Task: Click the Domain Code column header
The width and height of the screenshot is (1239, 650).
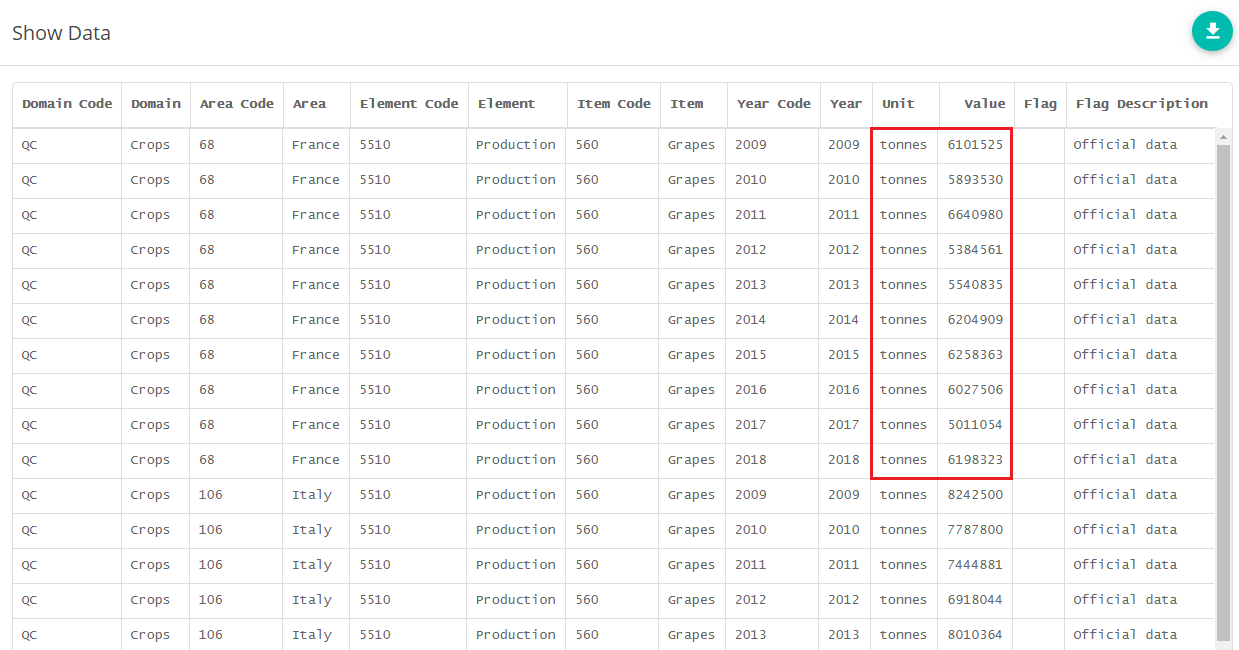Action: pyautogui.click(x=66, y=103)
